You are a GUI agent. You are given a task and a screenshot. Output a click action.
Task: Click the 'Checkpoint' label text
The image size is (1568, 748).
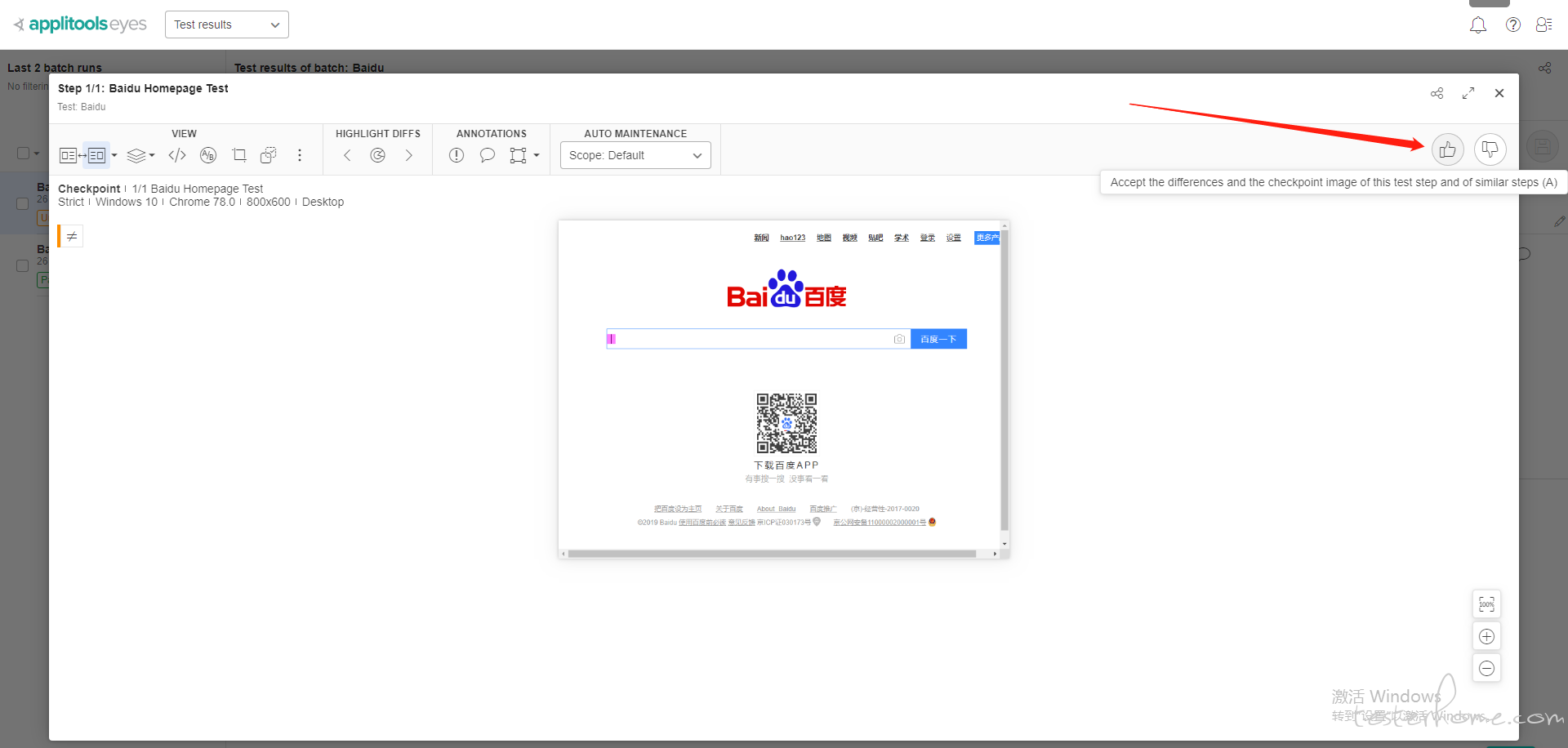pos(89,189)
